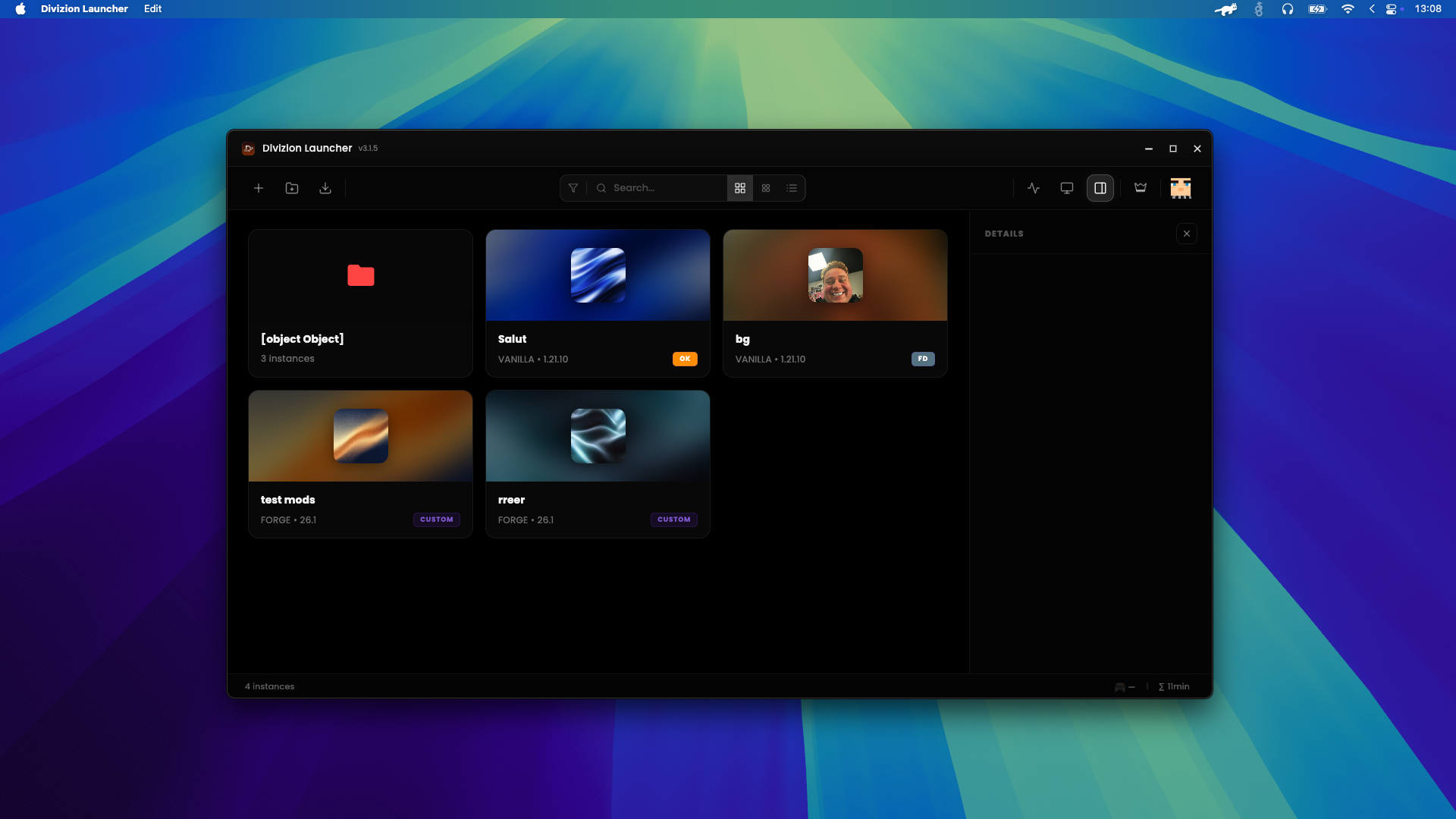Add a new instance with the plus icon
This screenshot has height=819, width=1456.
tap(259, 188)
